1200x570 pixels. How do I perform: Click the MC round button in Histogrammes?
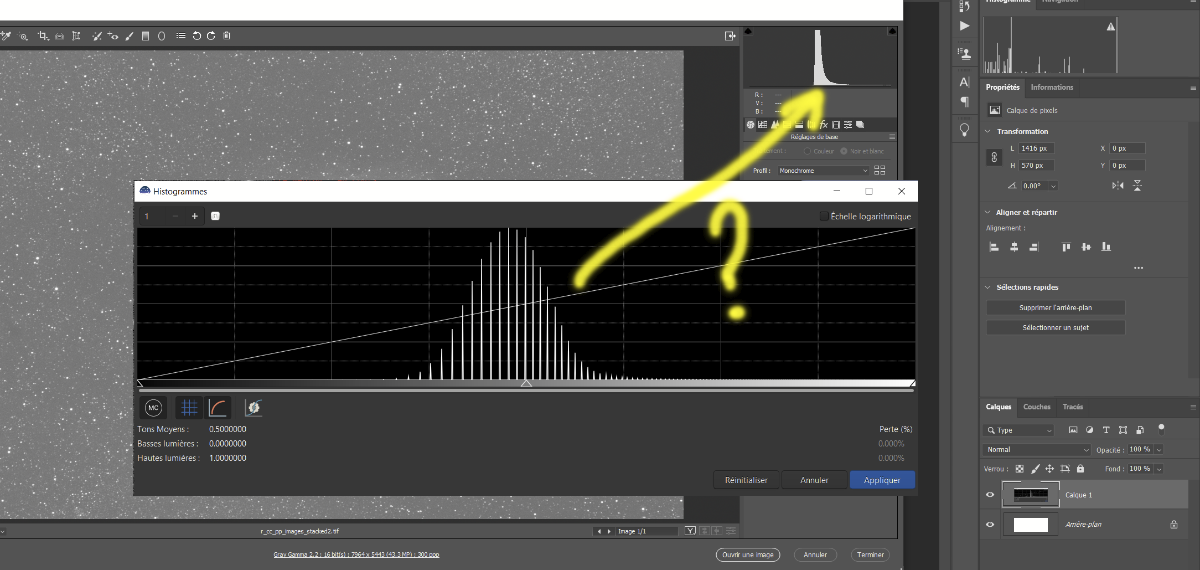coord(153,407)
